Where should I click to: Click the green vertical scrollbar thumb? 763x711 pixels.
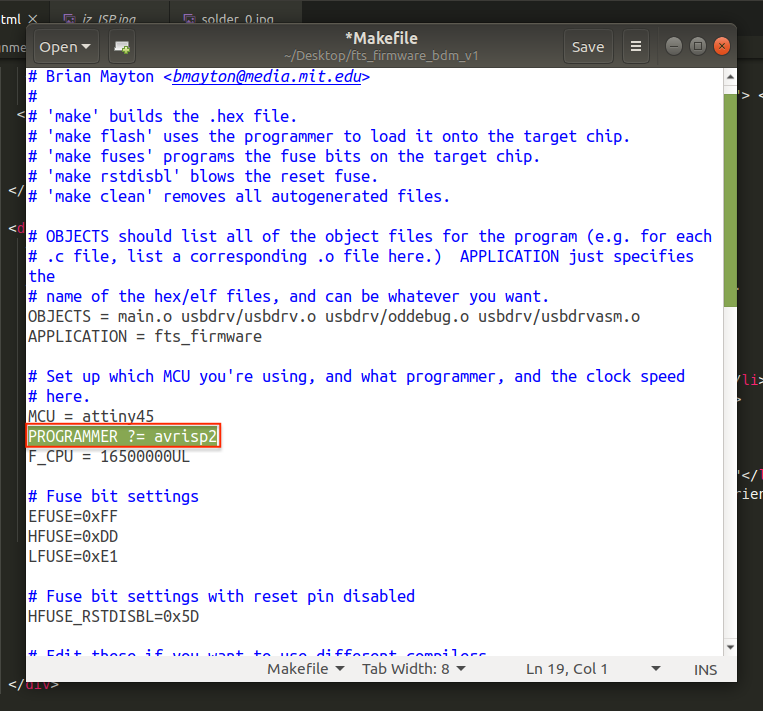point(730,200)
